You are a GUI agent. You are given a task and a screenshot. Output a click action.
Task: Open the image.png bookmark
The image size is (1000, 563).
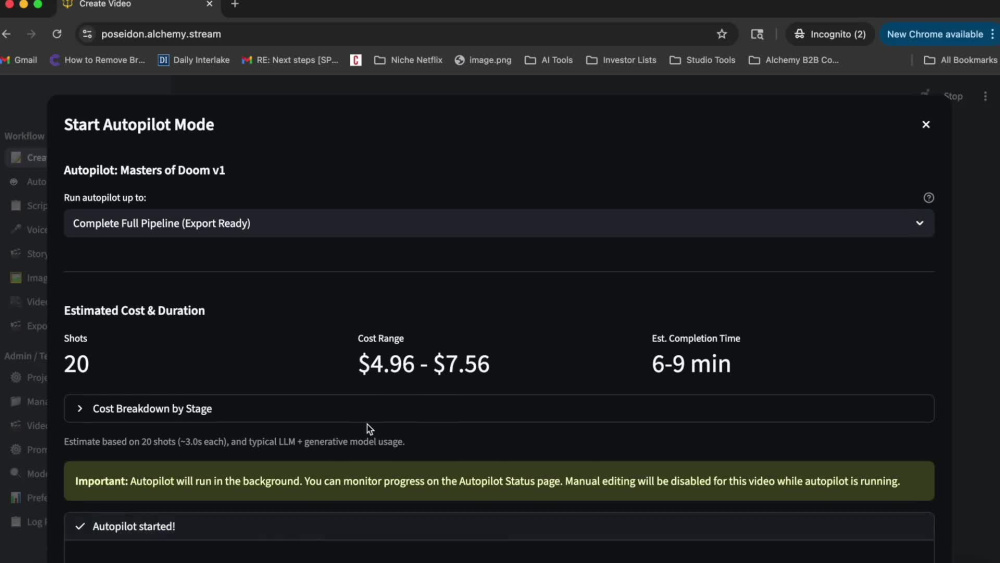click(483, 60)
